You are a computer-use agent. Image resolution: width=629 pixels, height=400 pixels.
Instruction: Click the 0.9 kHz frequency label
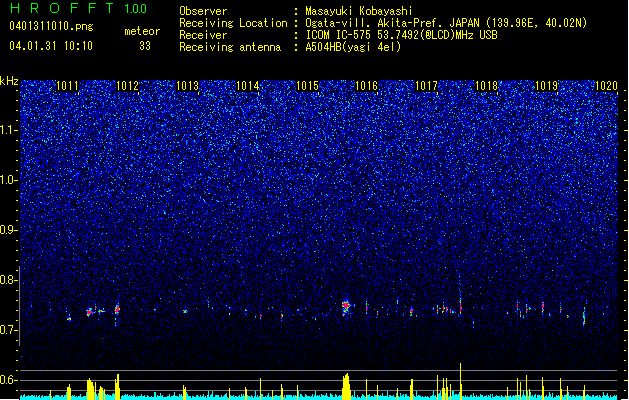pos(9,230)
